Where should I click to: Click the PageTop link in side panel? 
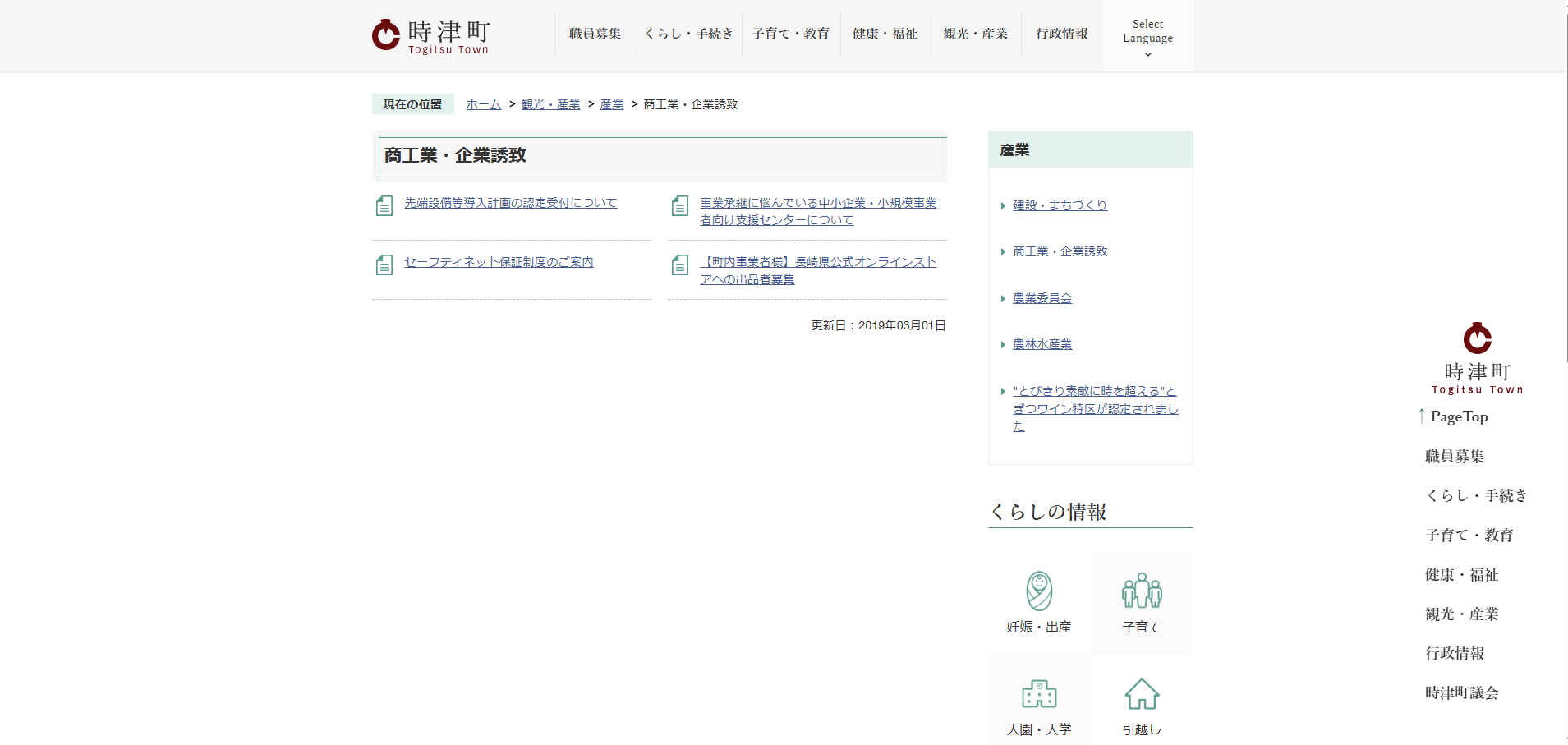pyautogui.click(x=1459, y=416)
